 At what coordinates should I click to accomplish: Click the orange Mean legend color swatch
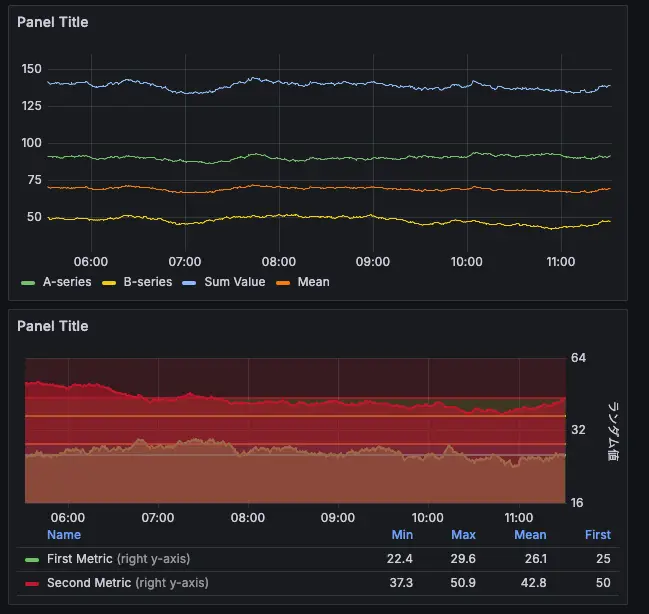tap(283, 283)
